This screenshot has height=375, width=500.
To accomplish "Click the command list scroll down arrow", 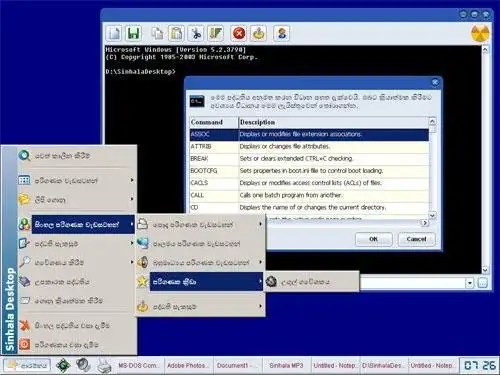I will click(x=432, y=215).
